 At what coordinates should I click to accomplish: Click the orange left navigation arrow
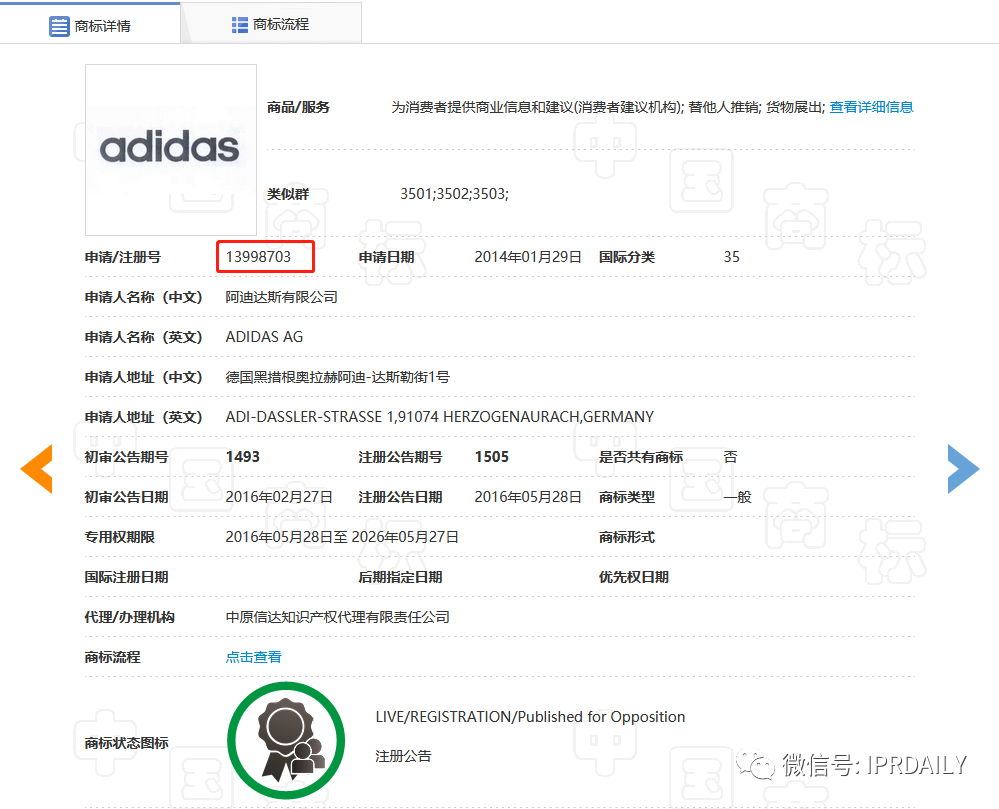click(36, 468)
